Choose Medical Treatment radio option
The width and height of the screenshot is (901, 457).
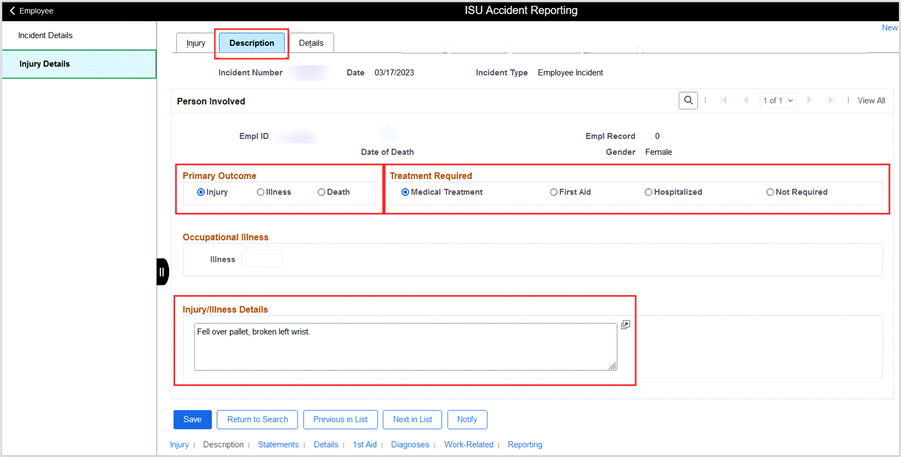click(x=405, y=193)
